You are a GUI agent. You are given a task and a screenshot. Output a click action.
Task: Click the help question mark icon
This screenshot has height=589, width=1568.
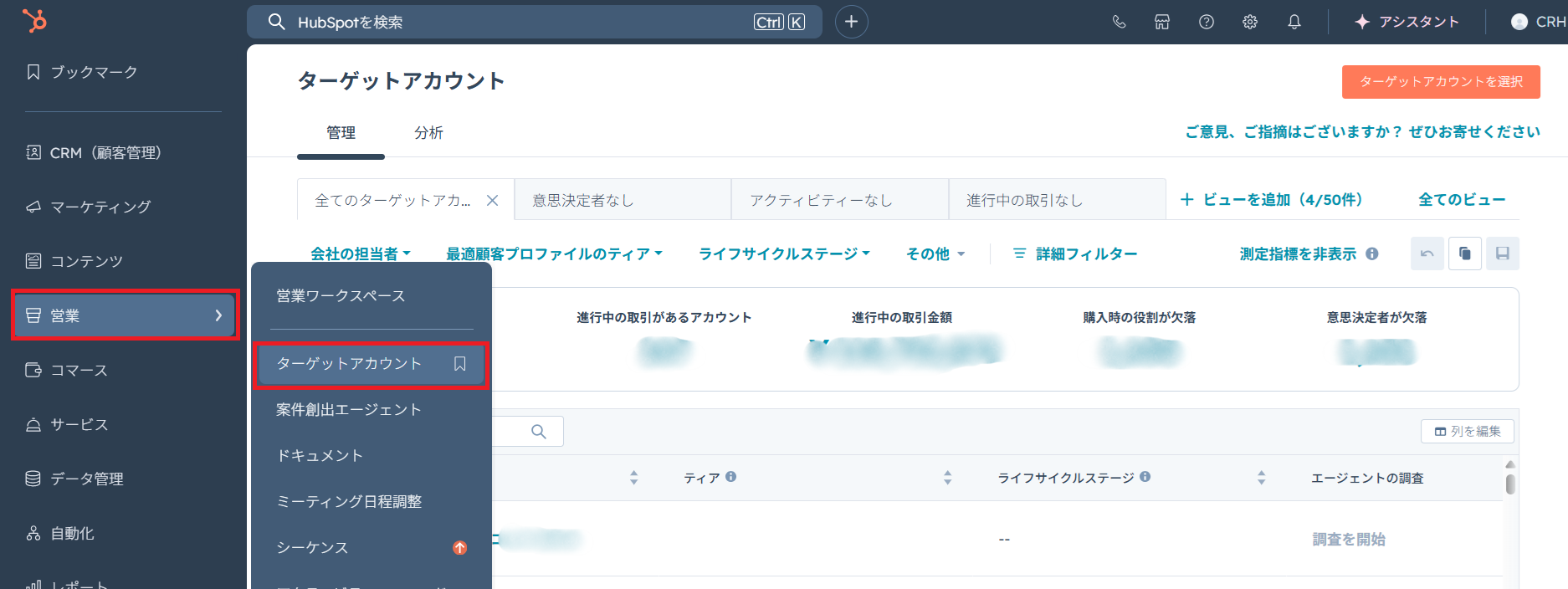1206,23
